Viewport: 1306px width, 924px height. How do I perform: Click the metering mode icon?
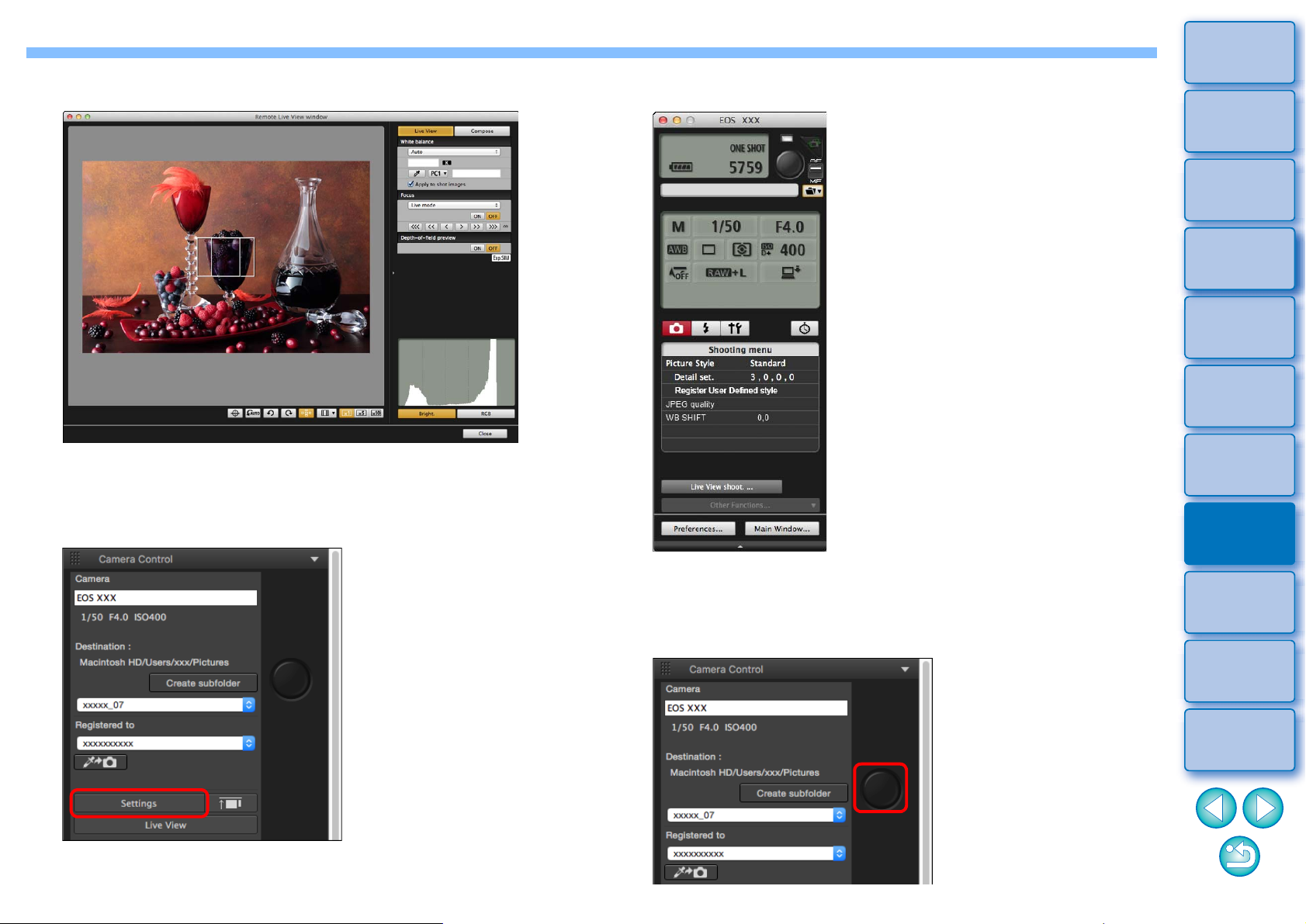point(742,250)
